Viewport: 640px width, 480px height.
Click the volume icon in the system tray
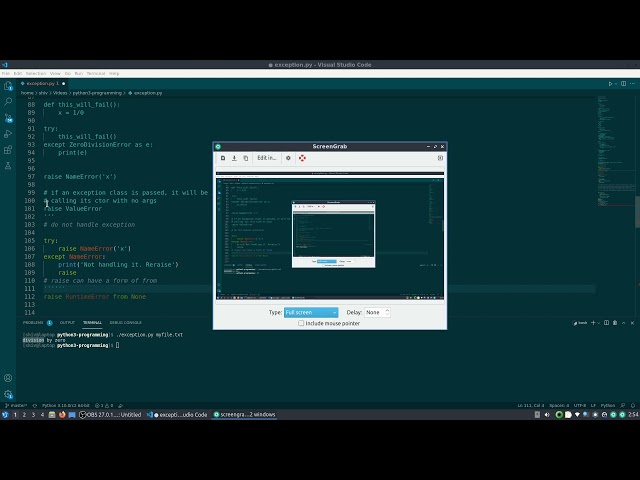click(x=547, y=415)
